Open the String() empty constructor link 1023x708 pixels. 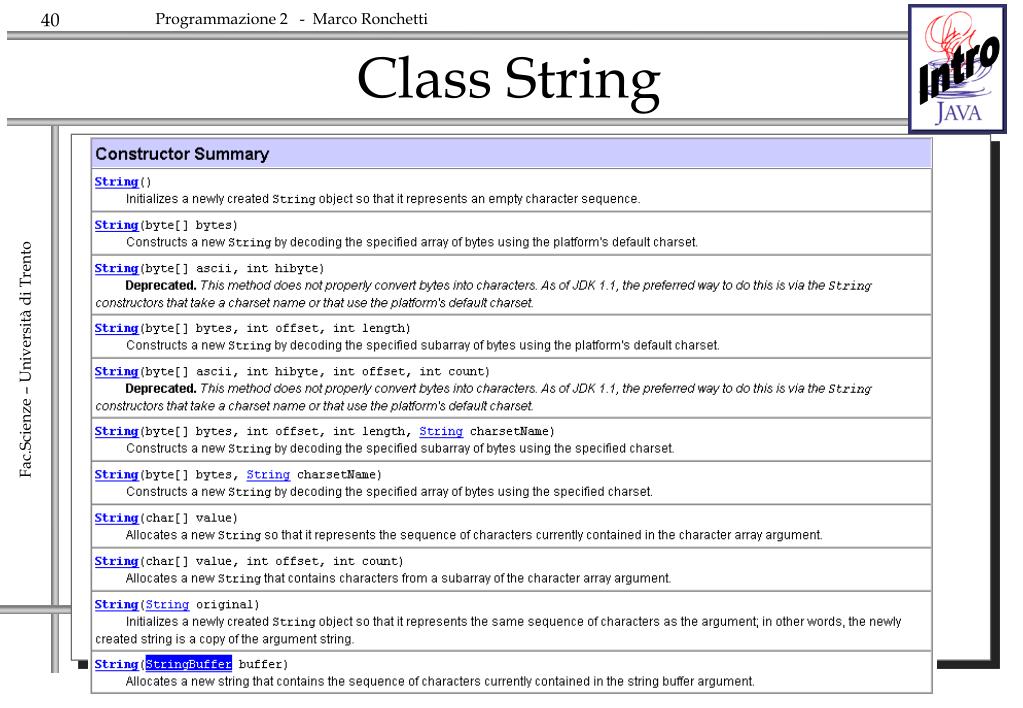click(116, 182)
